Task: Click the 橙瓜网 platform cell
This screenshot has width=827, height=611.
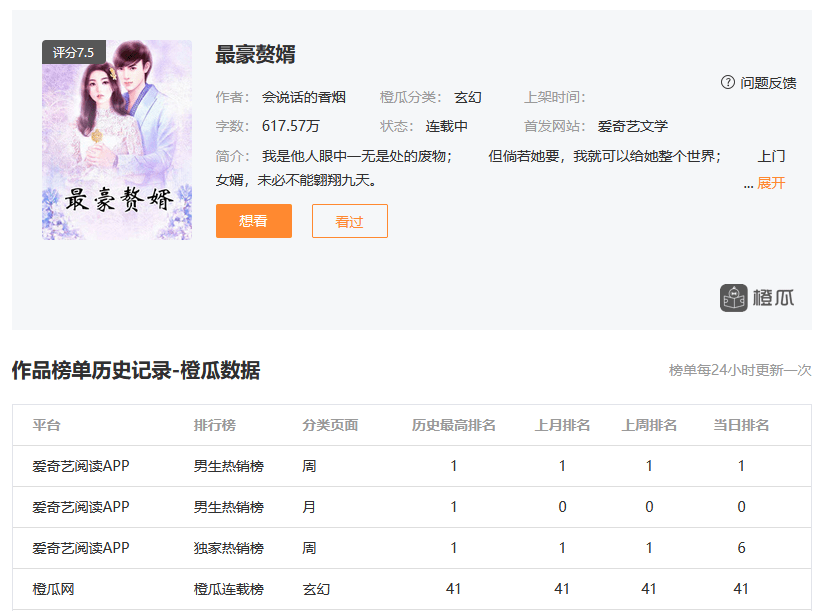Action: coord(53,589)
